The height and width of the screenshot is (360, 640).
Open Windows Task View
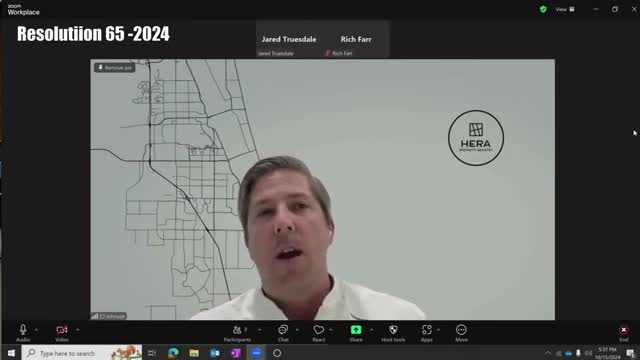tap(152, 353)
